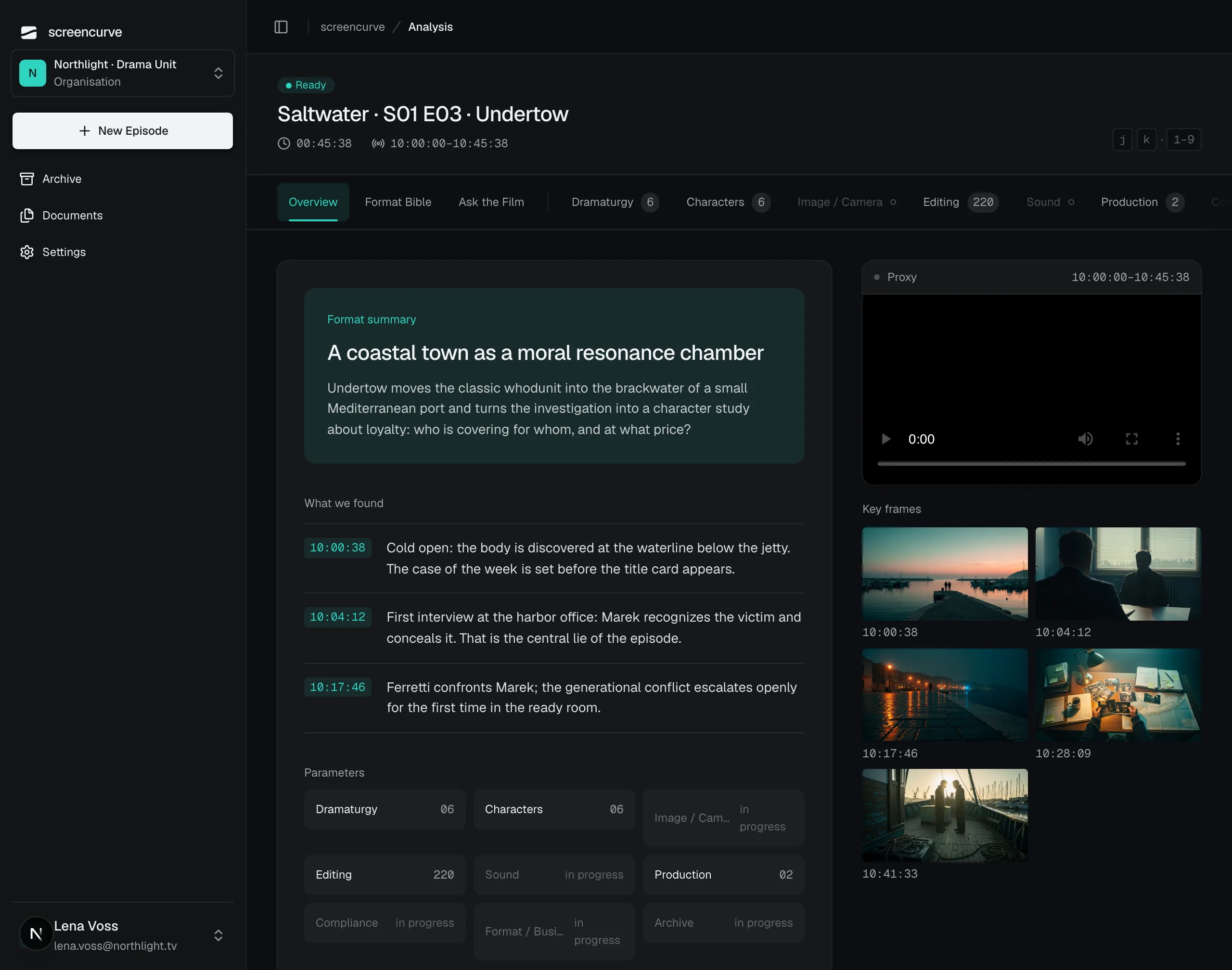Open the Compliance parameter card
1232x970 pixels.
tap(385, 923)
